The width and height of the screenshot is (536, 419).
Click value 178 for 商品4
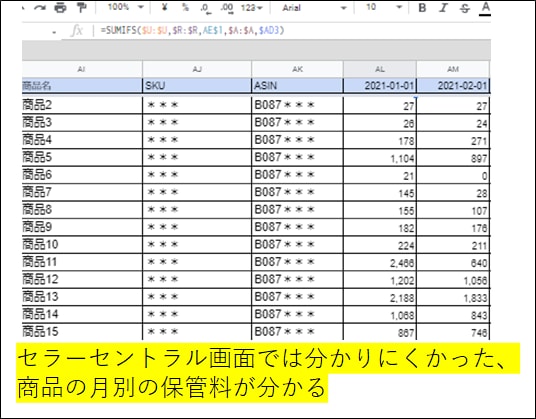point(380,140)
